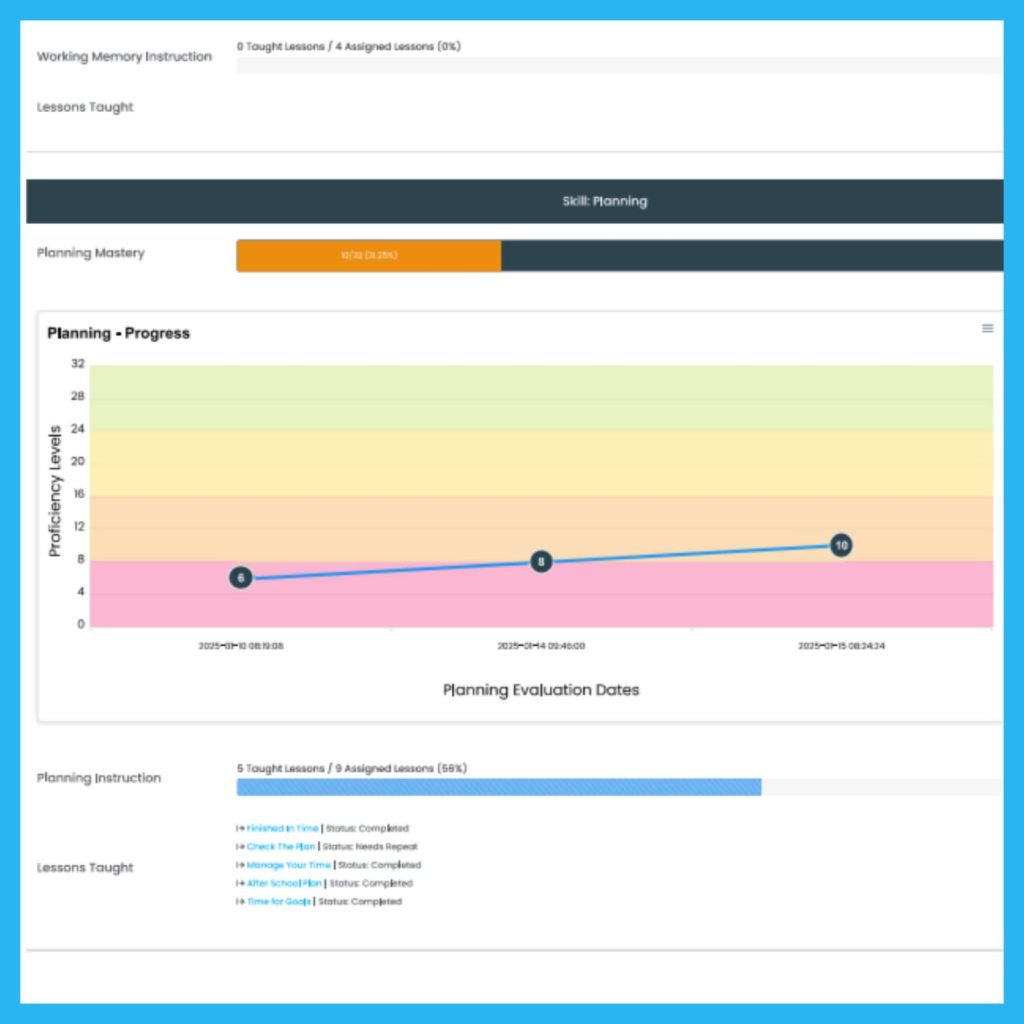
Task: Click the 2025-01-14 evaluation date axis label
Action: (541, 647)
